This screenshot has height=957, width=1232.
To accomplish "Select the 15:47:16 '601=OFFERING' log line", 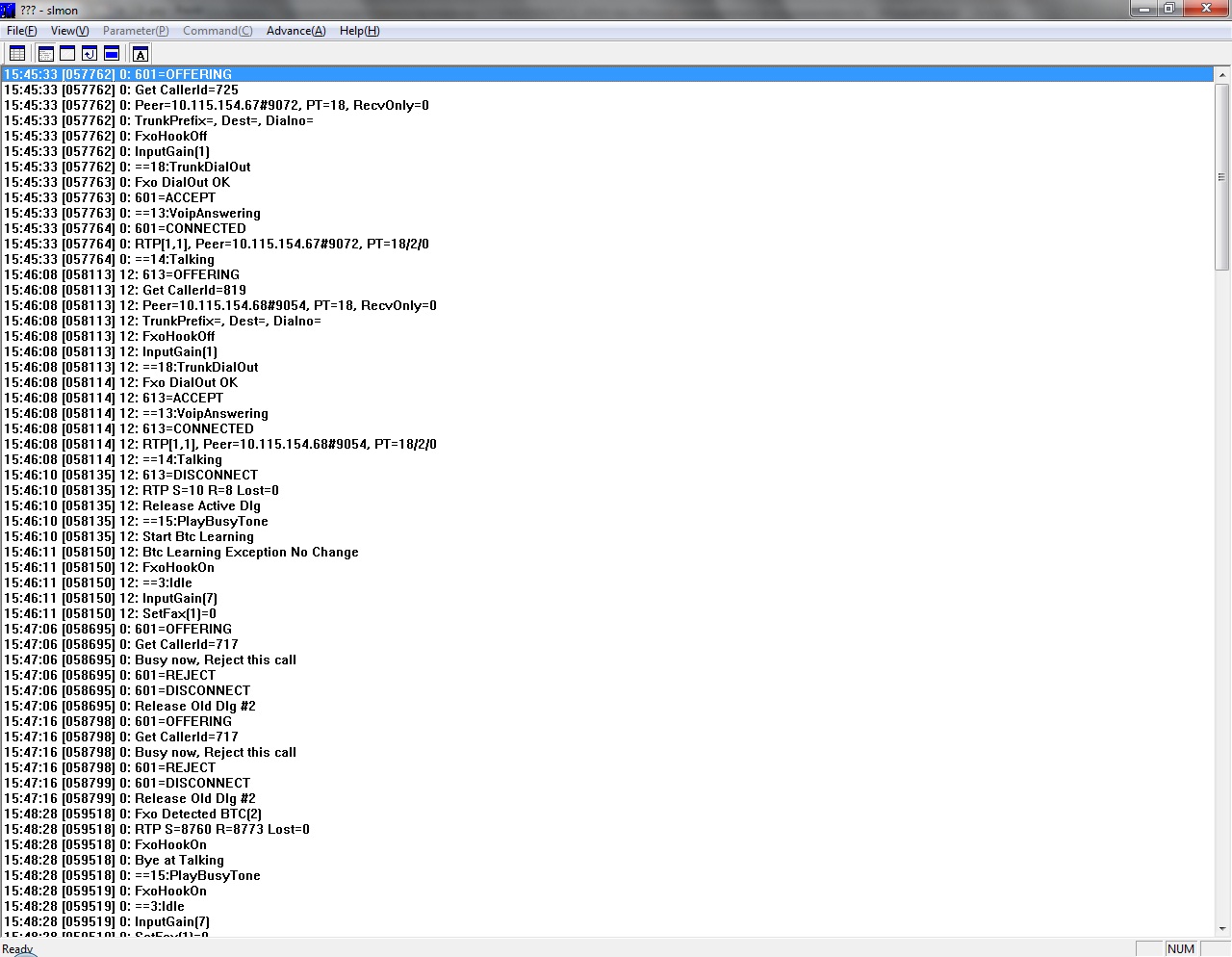I will coord(607,721).
